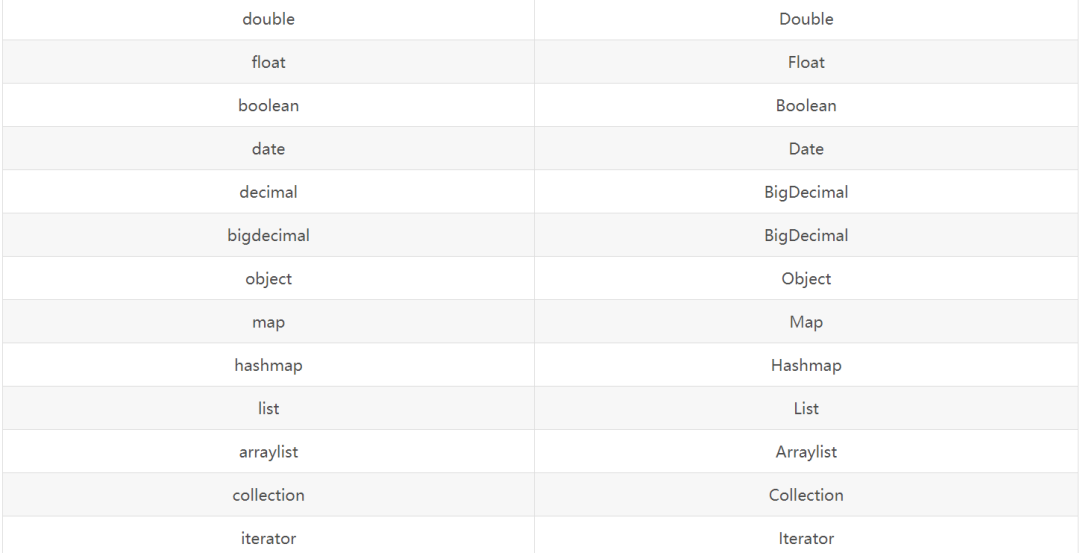The width and height of the screenshot is (1080, 553).
Task: Click the 'boolean' alias cell
Action: pyautogui.click(x=268, y=105)
